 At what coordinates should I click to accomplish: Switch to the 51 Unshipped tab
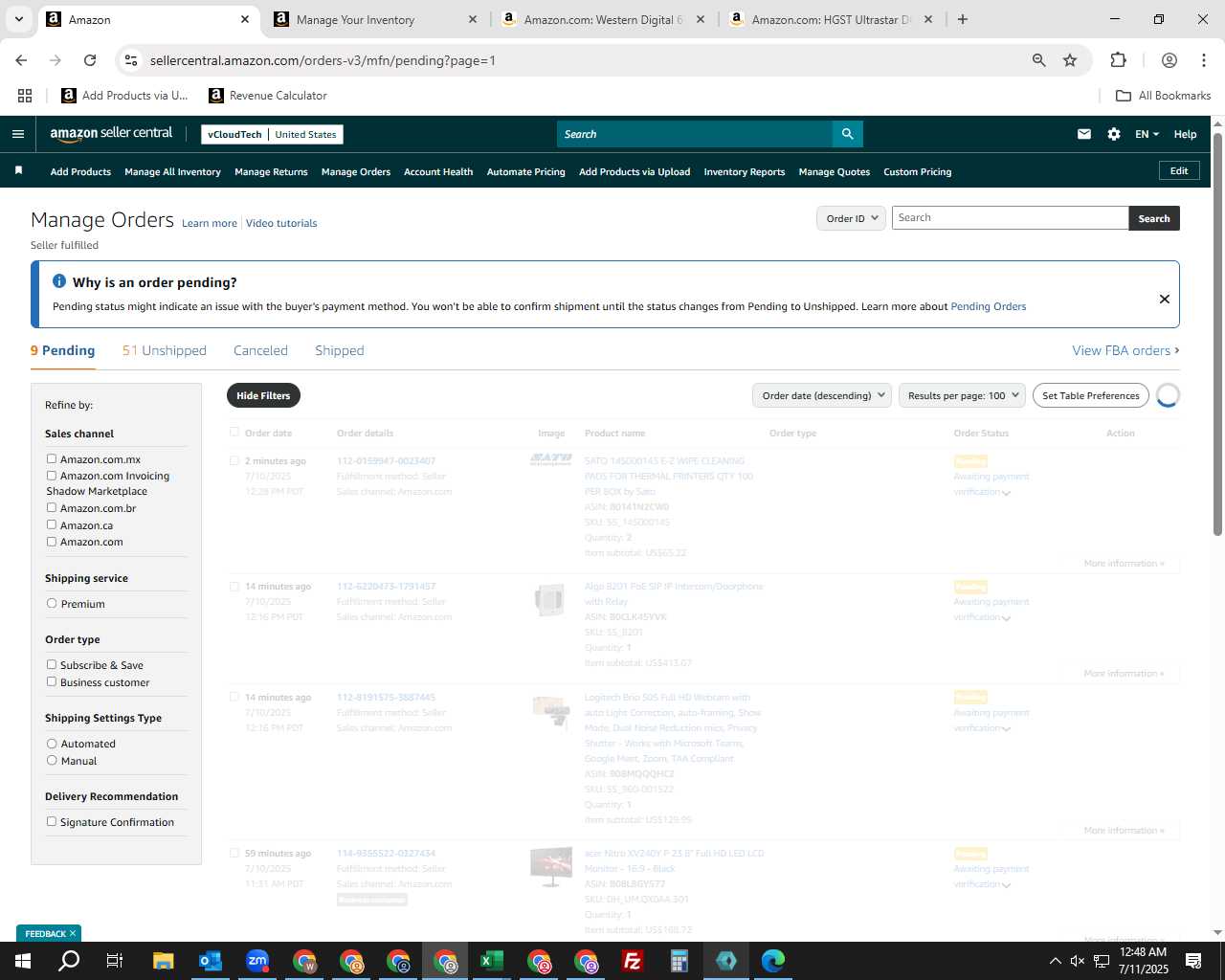[x=164, y=350]
